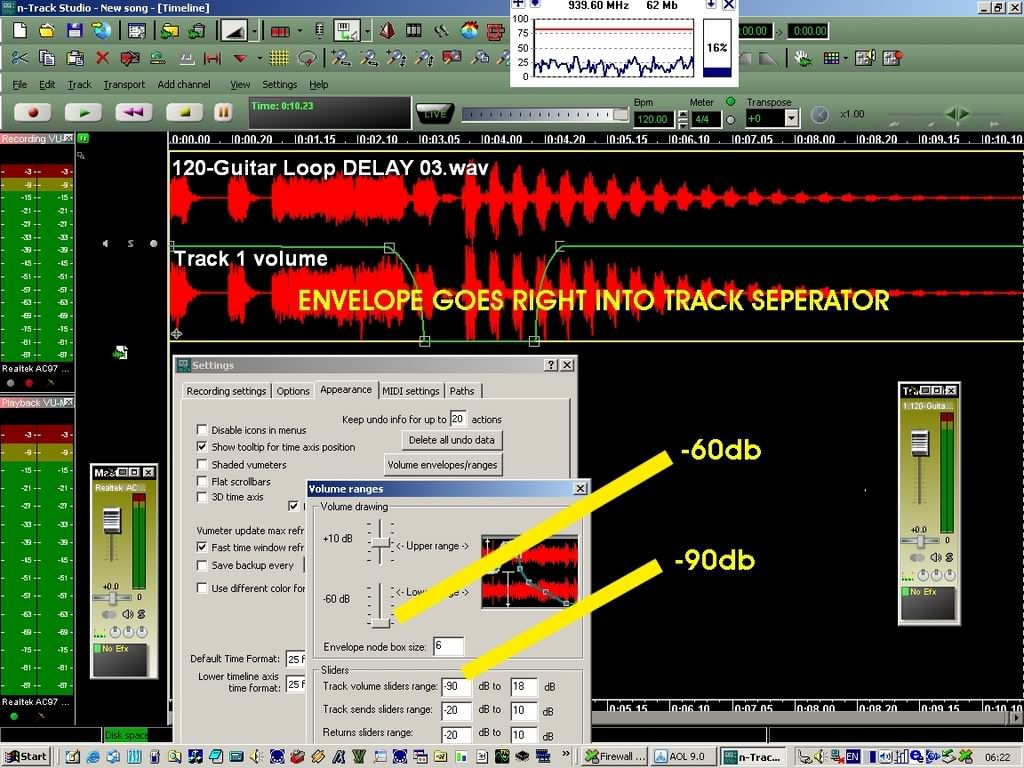Click the mixer icon with the speaker
Image resolution: width=1024 pixels, height=768 pixels.
tap(865, 58)
